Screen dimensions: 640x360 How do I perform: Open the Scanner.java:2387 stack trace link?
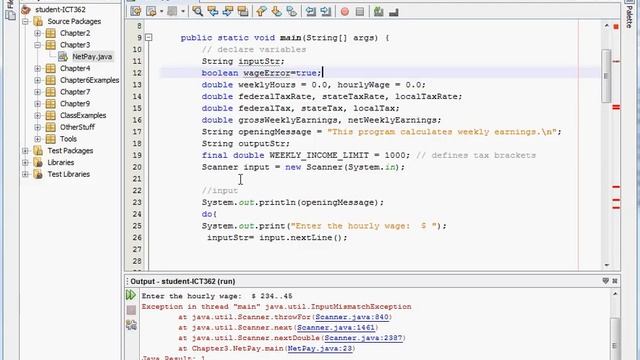pyautogui.click(x=363, y=338)
